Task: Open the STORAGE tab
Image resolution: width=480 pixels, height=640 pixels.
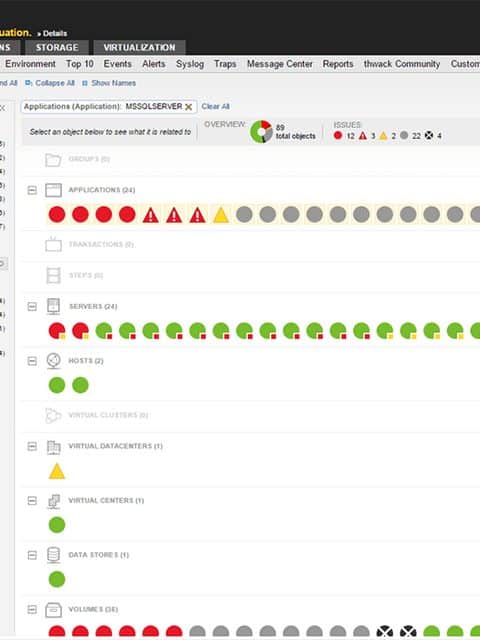Action: point(57,47)
